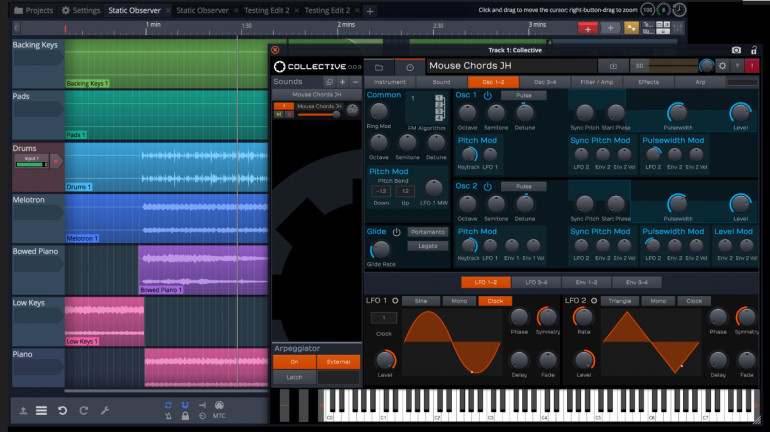Open LFO 1 Sine shape selector
Viewport: 770px width, 432px height.
[x=421, y=301]
